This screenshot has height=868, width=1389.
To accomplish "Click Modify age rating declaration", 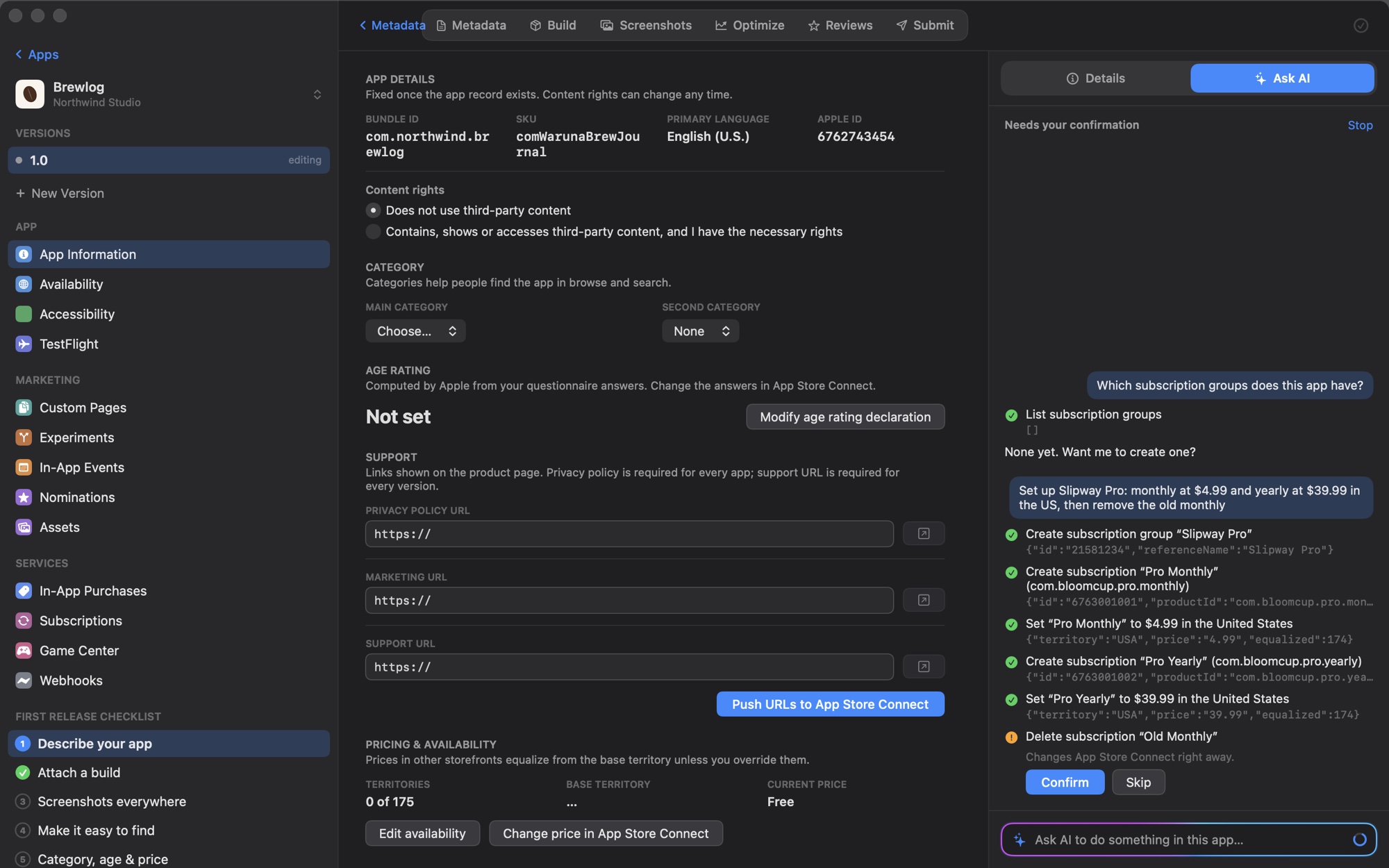I will 845,417.
